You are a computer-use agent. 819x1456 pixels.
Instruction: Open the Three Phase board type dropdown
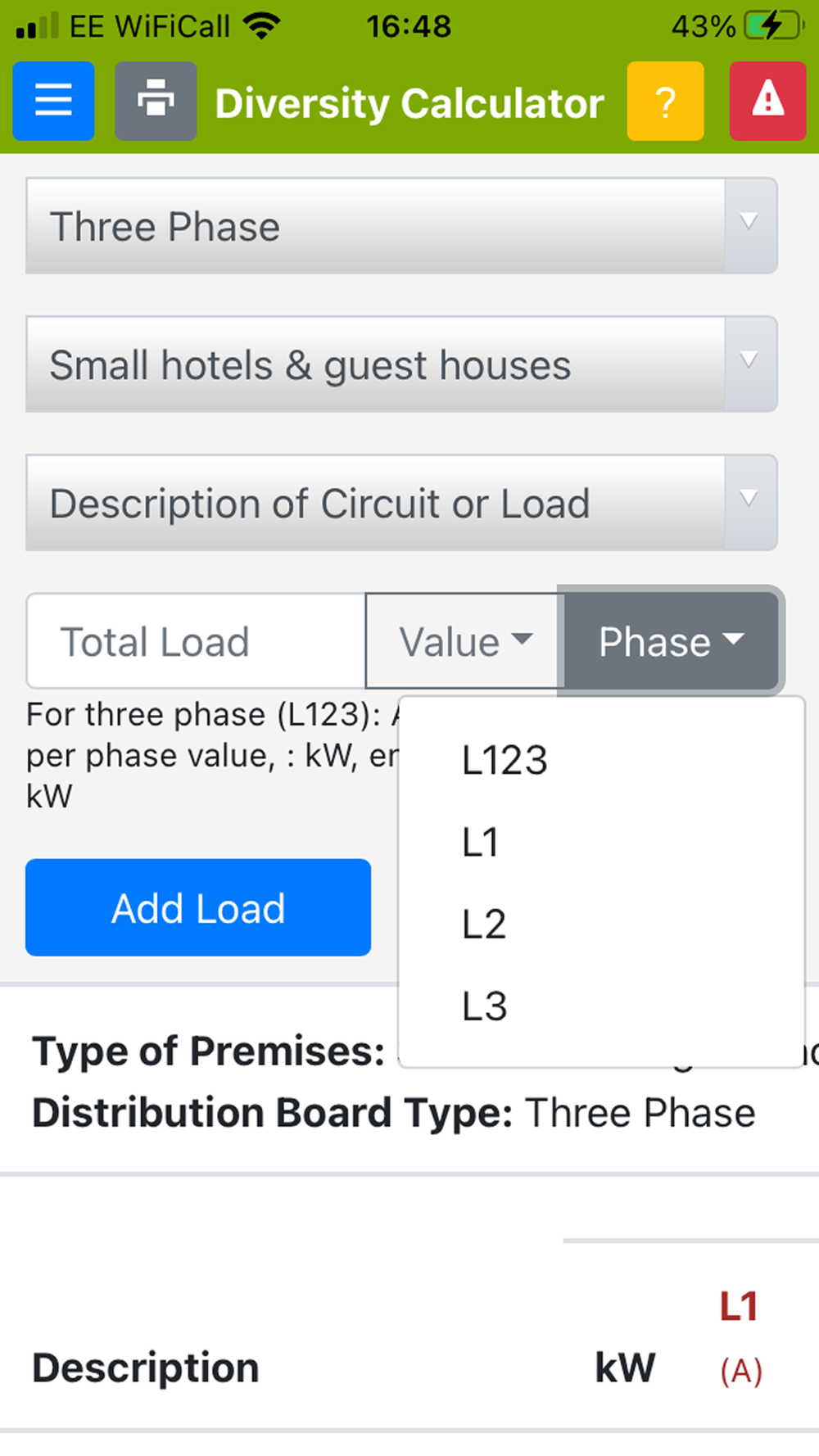coord(401,226)
